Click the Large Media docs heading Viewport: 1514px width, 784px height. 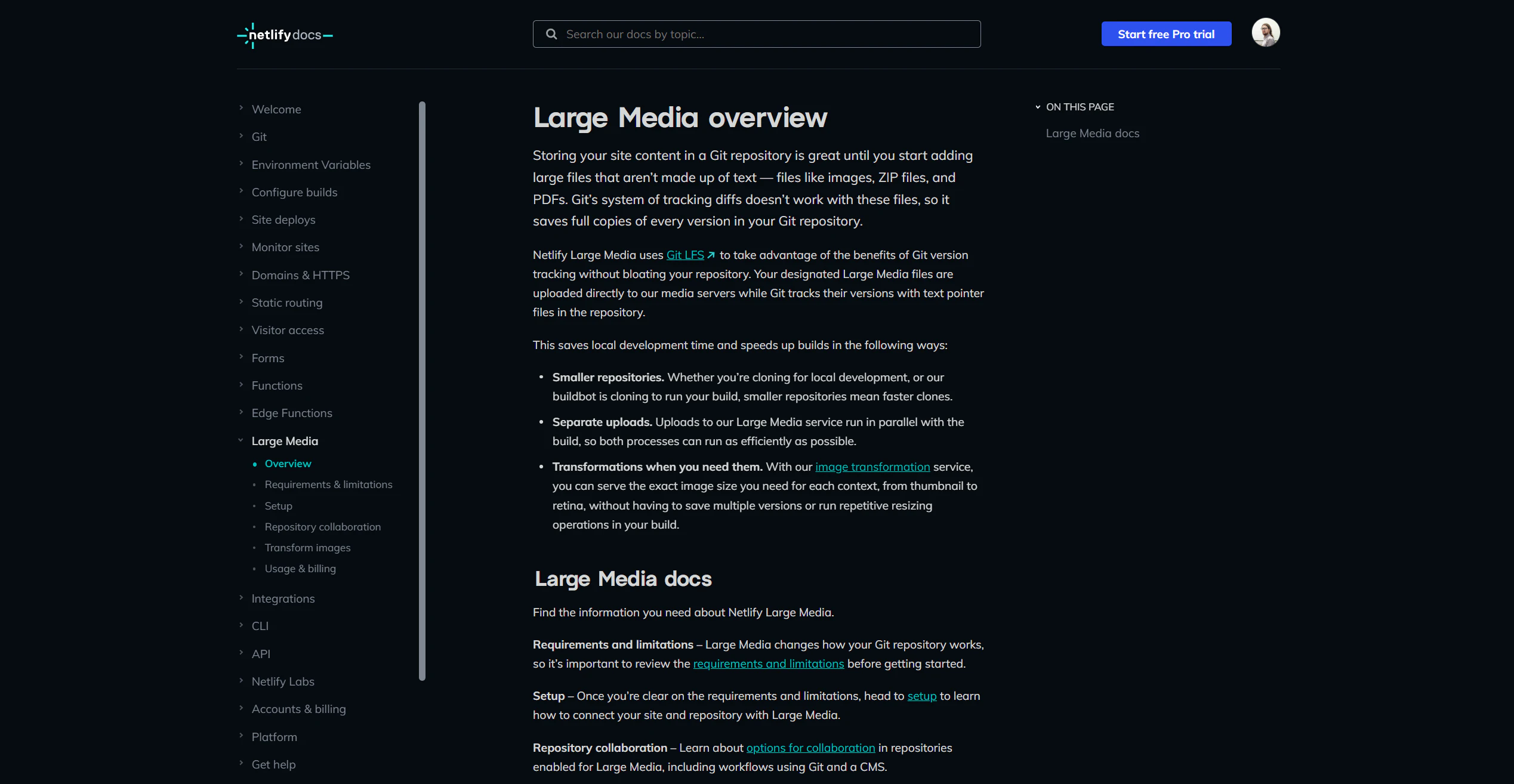tap(622, 579)
